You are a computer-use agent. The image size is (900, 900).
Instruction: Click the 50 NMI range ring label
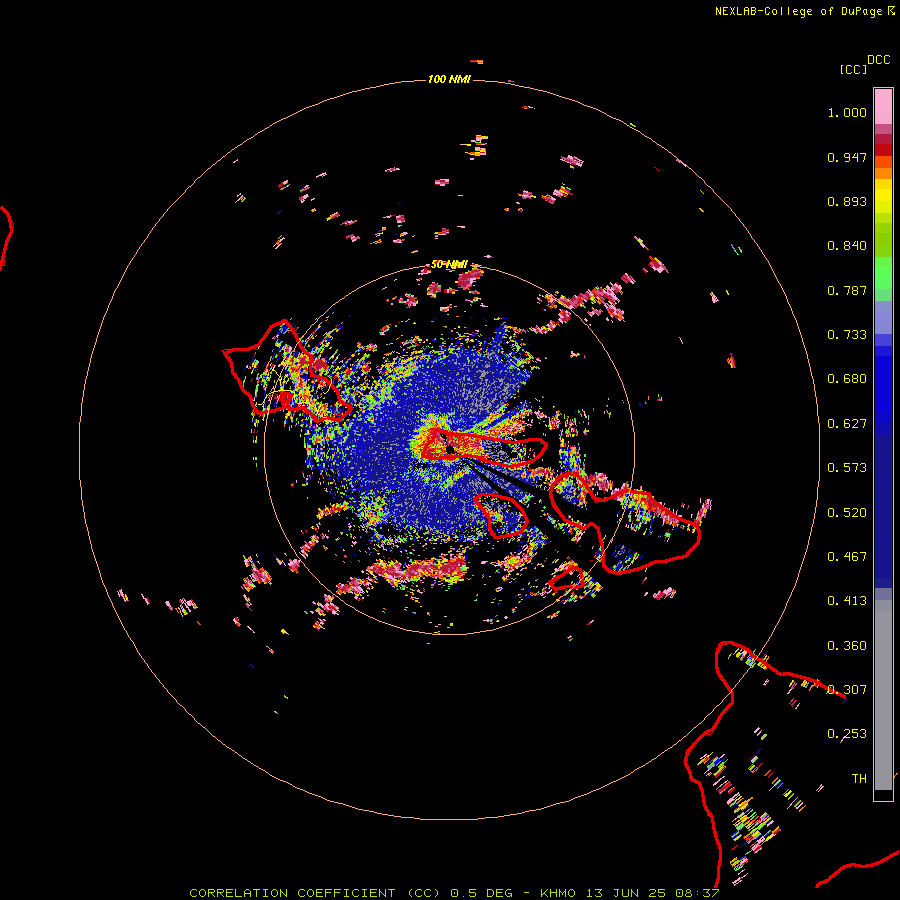[449, 265]
